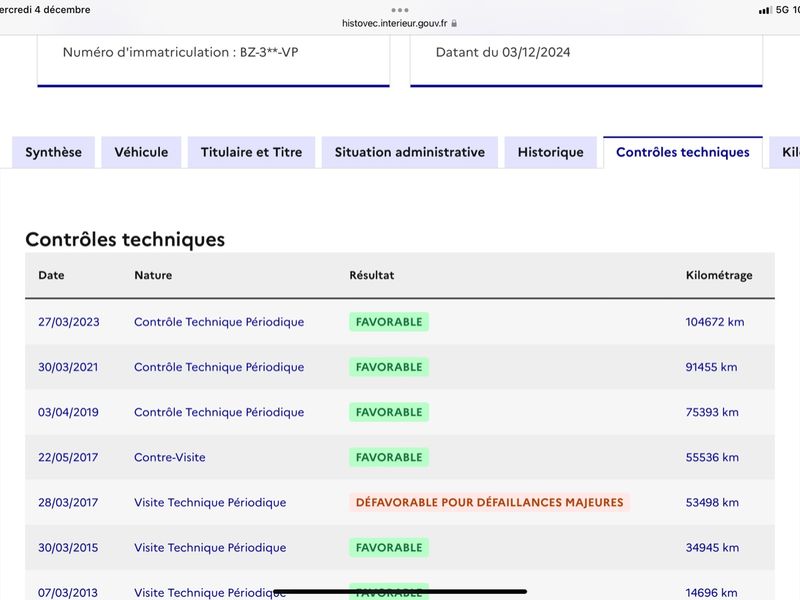Go to the Historique tab

(x=551, y=152)
